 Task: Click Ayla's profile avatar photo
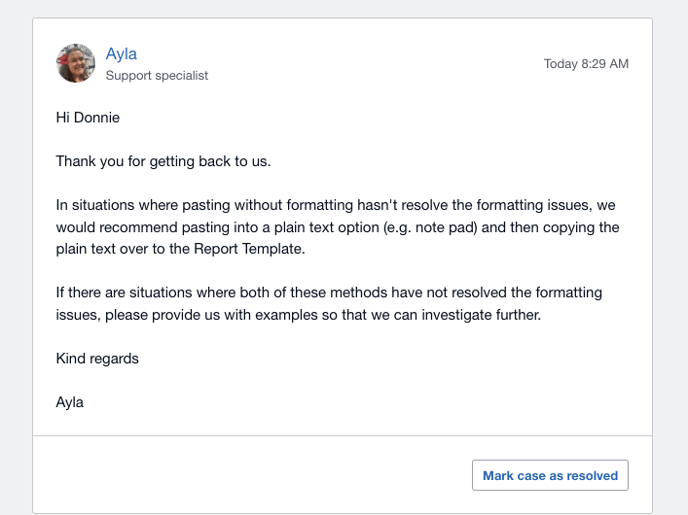[75, 63]
